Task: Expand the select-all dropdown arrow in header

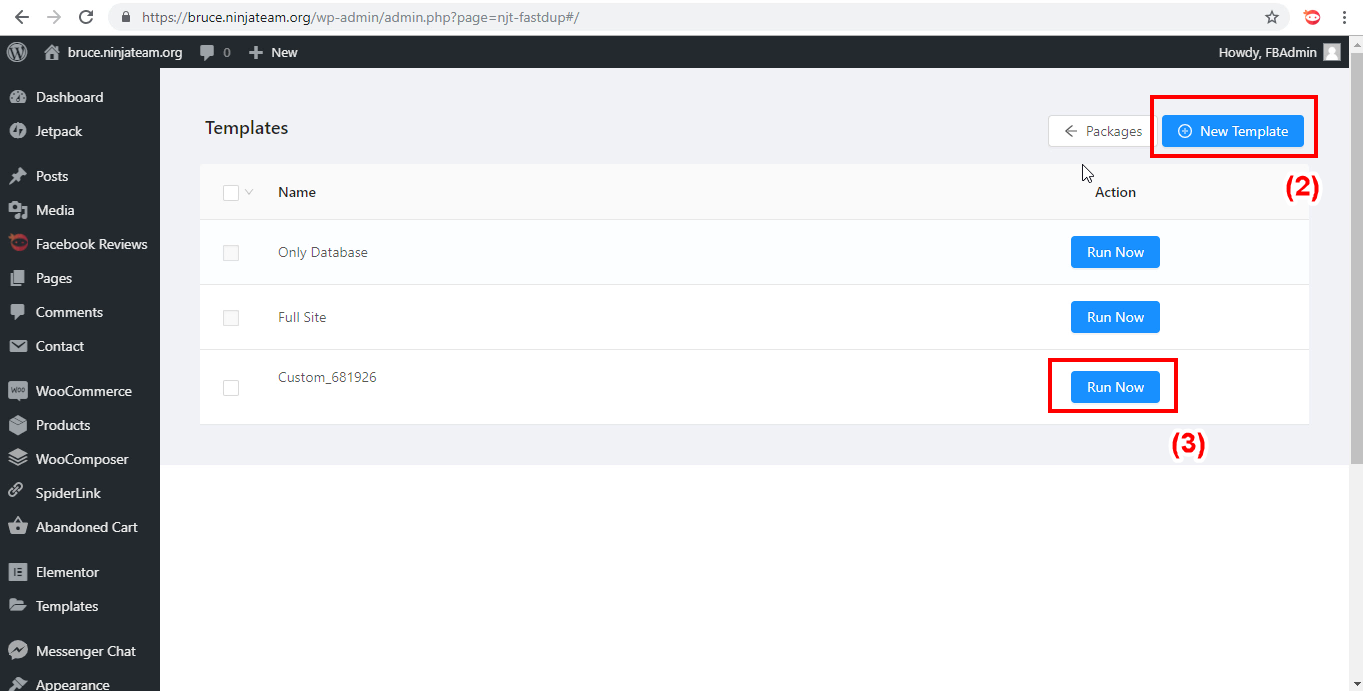Action: pos(249,192)
